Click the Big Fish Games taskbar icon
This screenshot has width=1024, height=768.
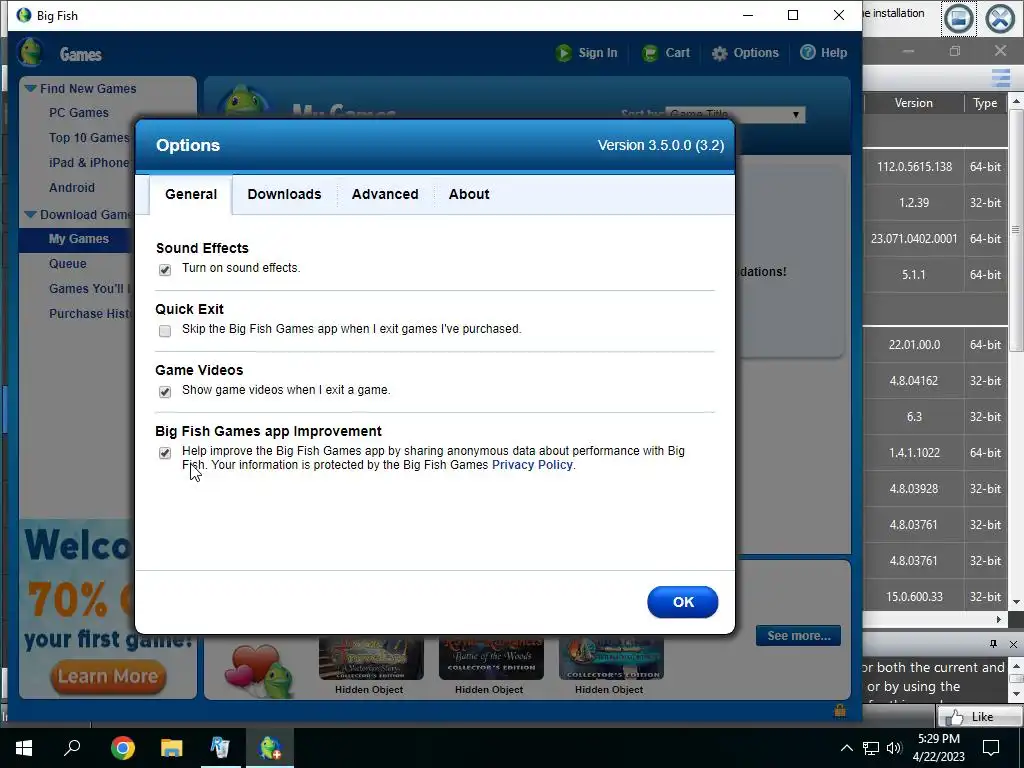(x=270, y=747)
